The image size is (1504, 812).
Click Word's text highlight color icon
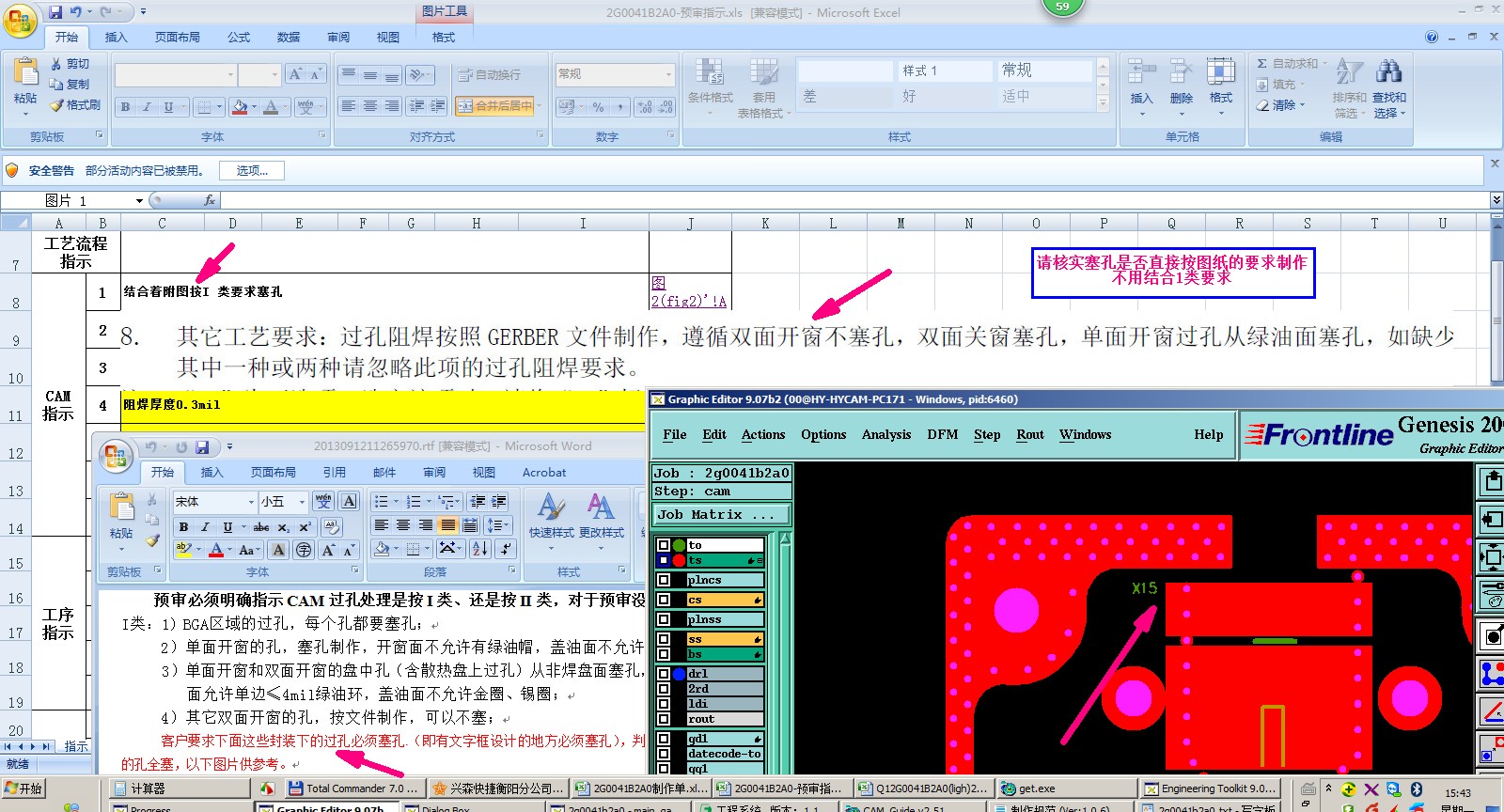183,549
